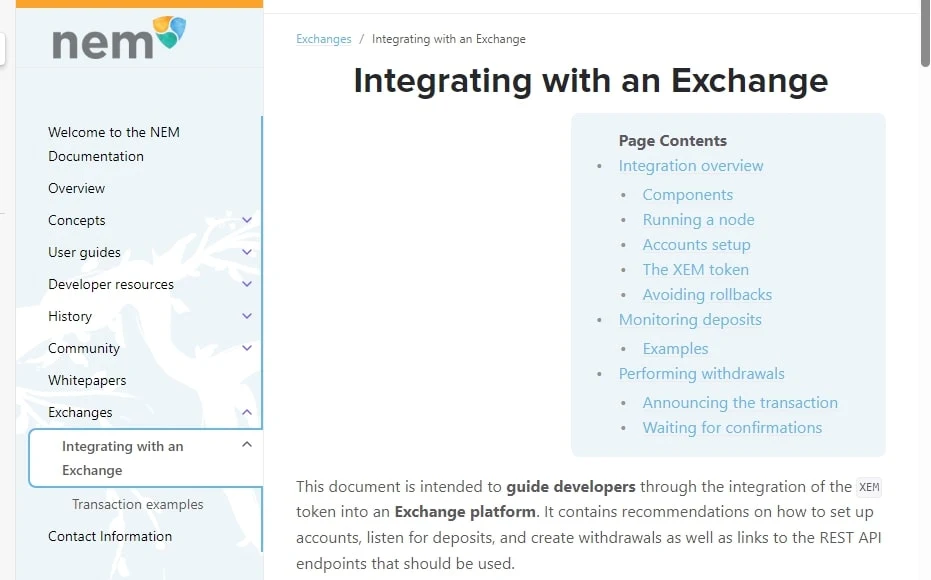Jump to Monitoring deposits section
Screen dimensions: 931x580
point(690,319)
